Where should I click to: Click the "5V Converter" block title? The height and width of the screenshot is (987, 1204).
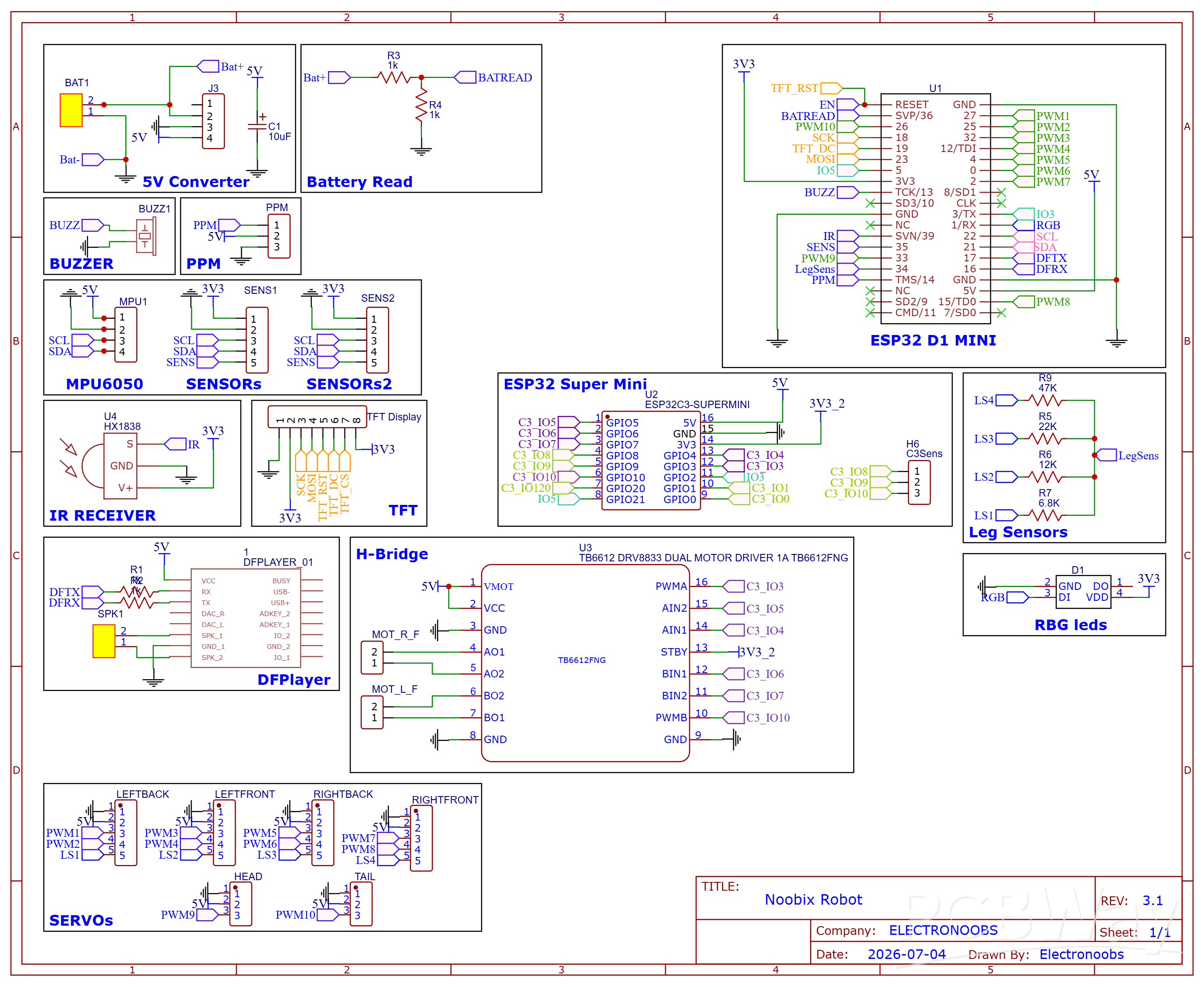(x=196, y=182)
